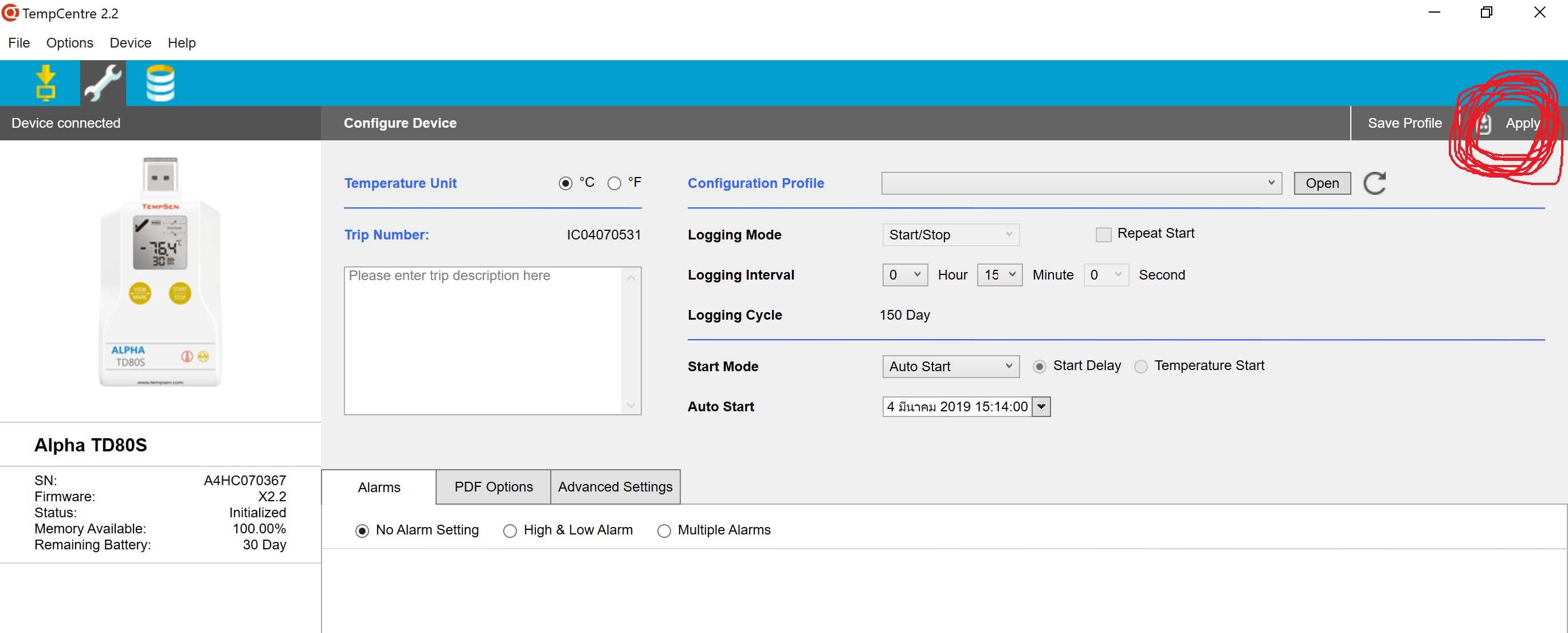This screenshot has width=1568, height=633.
Task: Select High & Low Alarm option
Action: click(x=509, y=530)
